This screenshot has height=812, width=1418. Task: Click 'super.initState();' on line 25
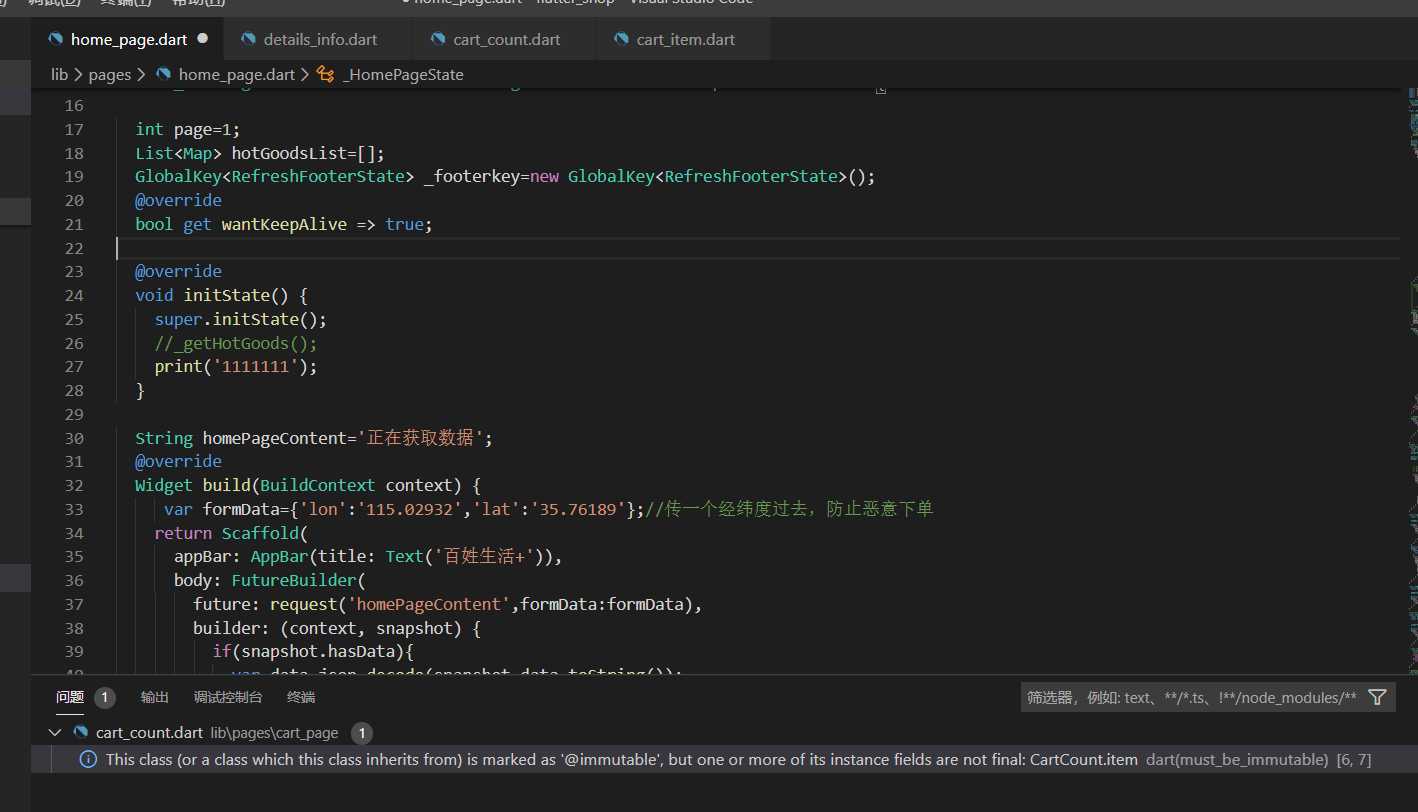point(241,319)
